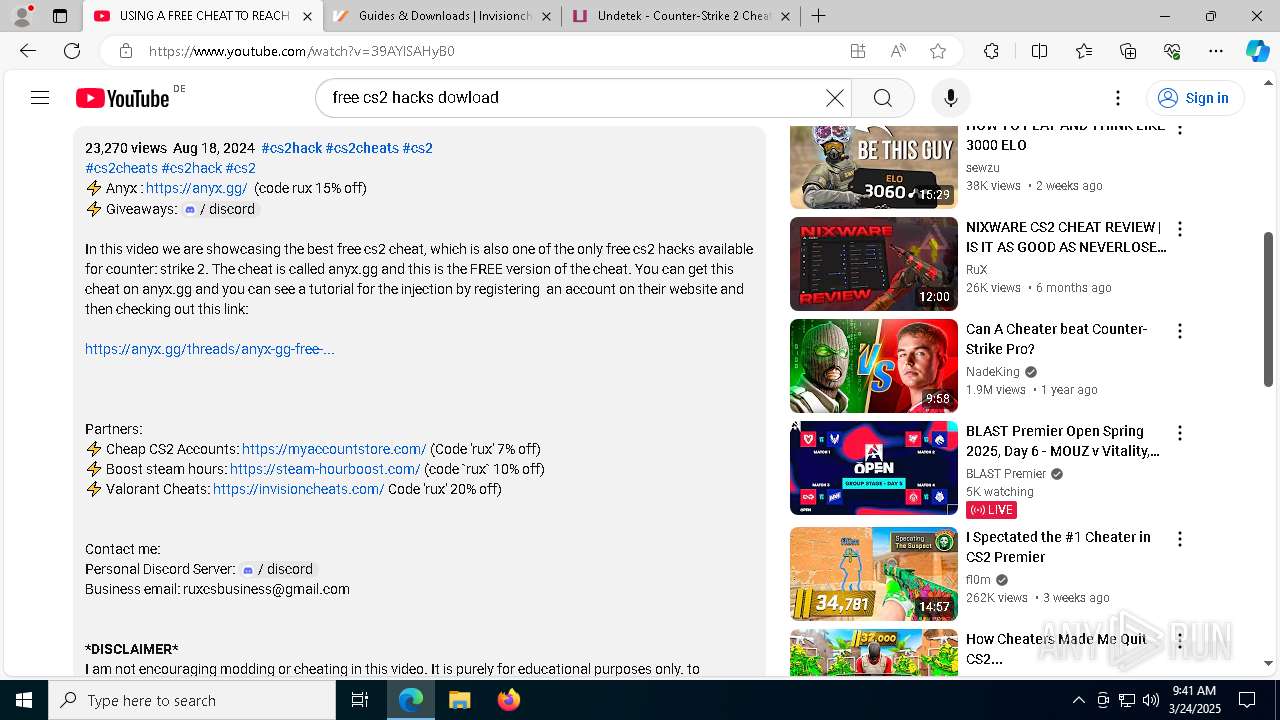Close the Guides & Downloads tab

(546, 16)
